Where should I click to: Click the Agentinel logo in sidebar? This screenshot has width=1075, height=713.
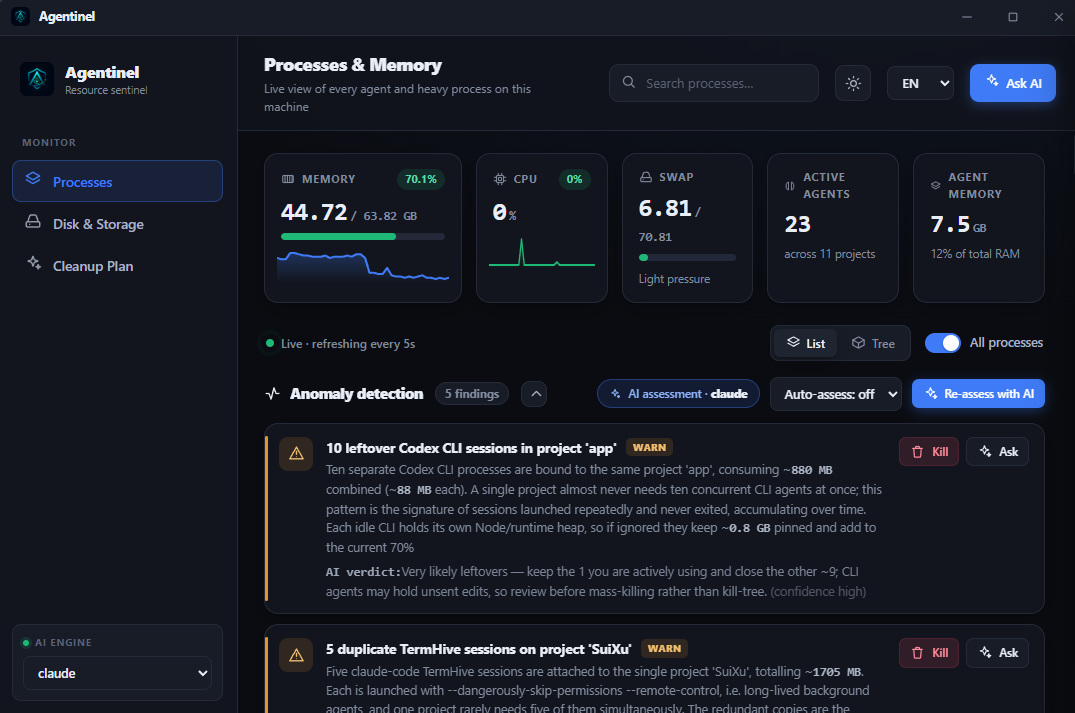[x=37, y=80]
